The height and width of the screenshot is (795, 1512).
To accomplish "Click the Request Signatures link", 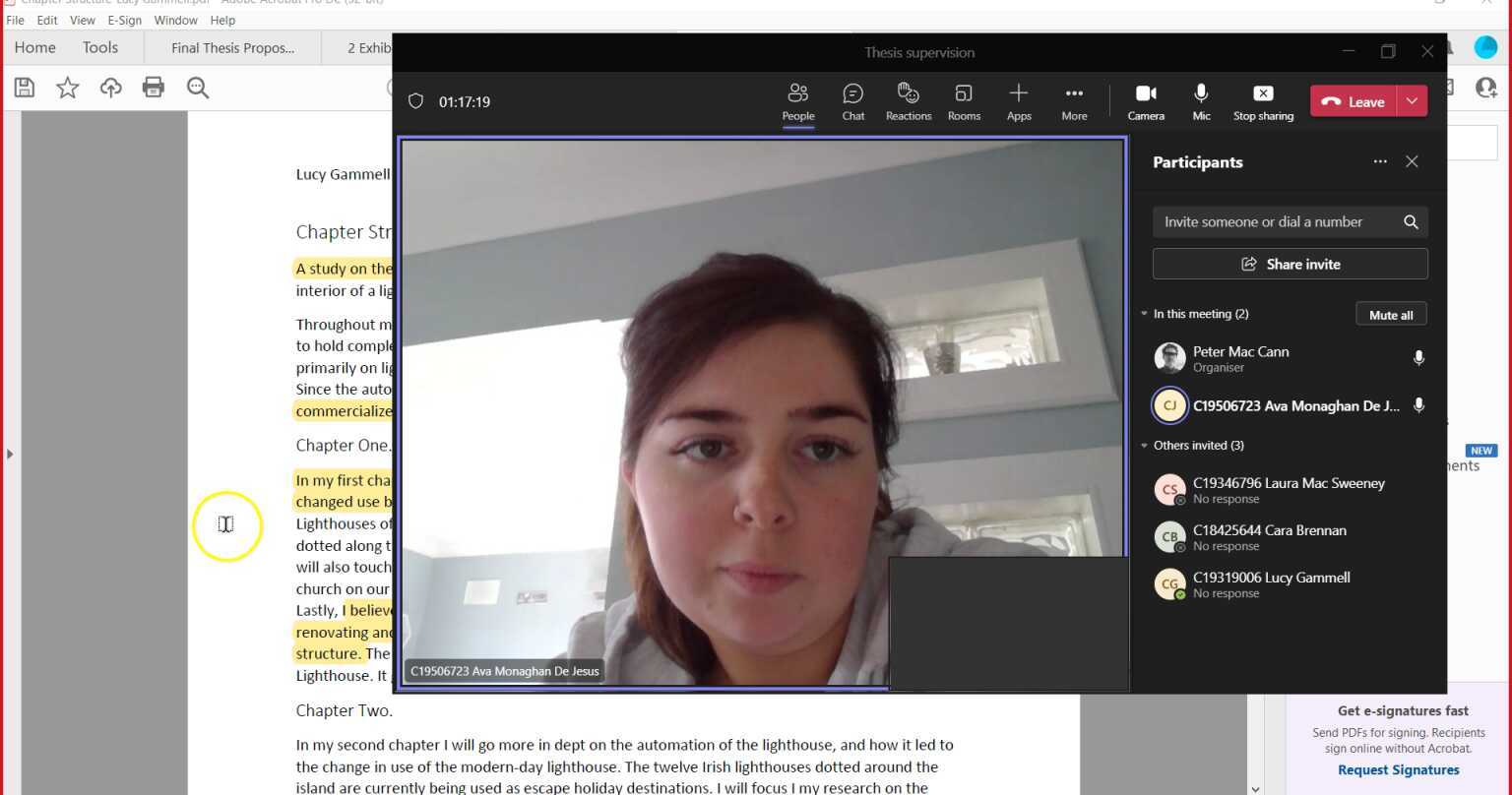I will click(x=1398, y=770).
